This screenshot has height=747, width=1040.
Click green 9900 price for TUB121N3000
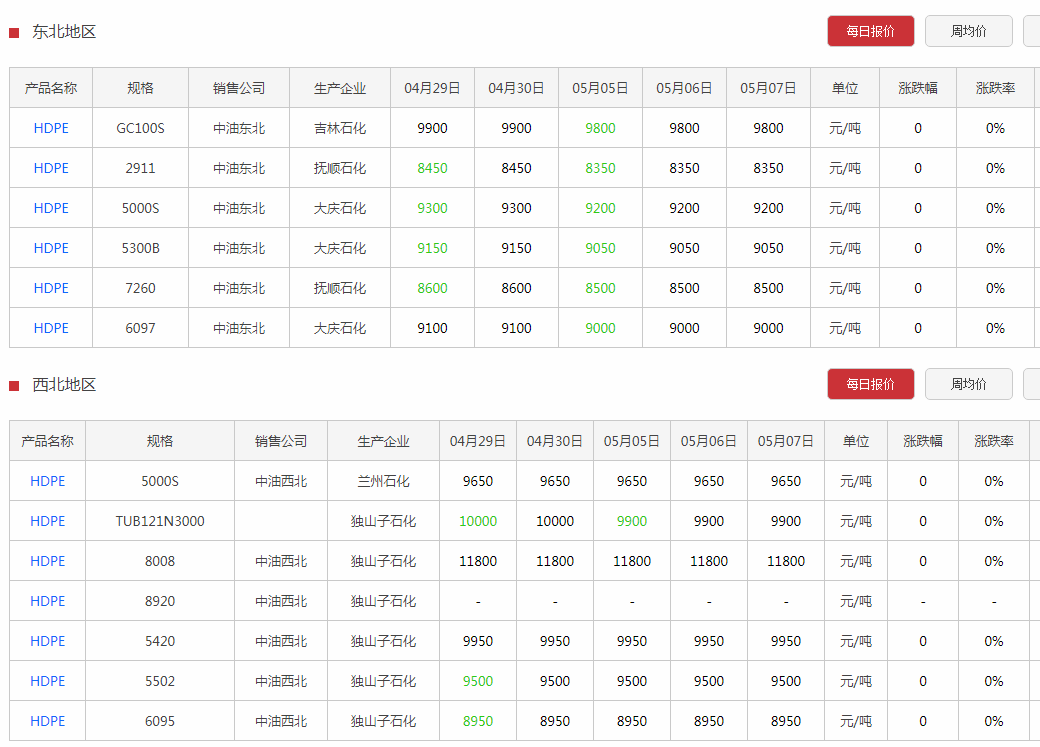point(631,521)
